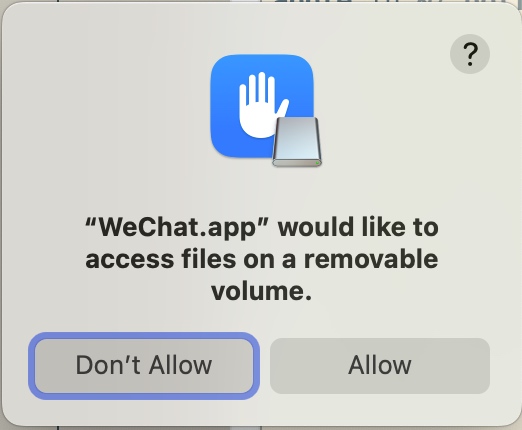This screenshot has width=522, height=430.
Task: Show more info with the ? button
Action: pyautogui.click(x=470, y=54)
